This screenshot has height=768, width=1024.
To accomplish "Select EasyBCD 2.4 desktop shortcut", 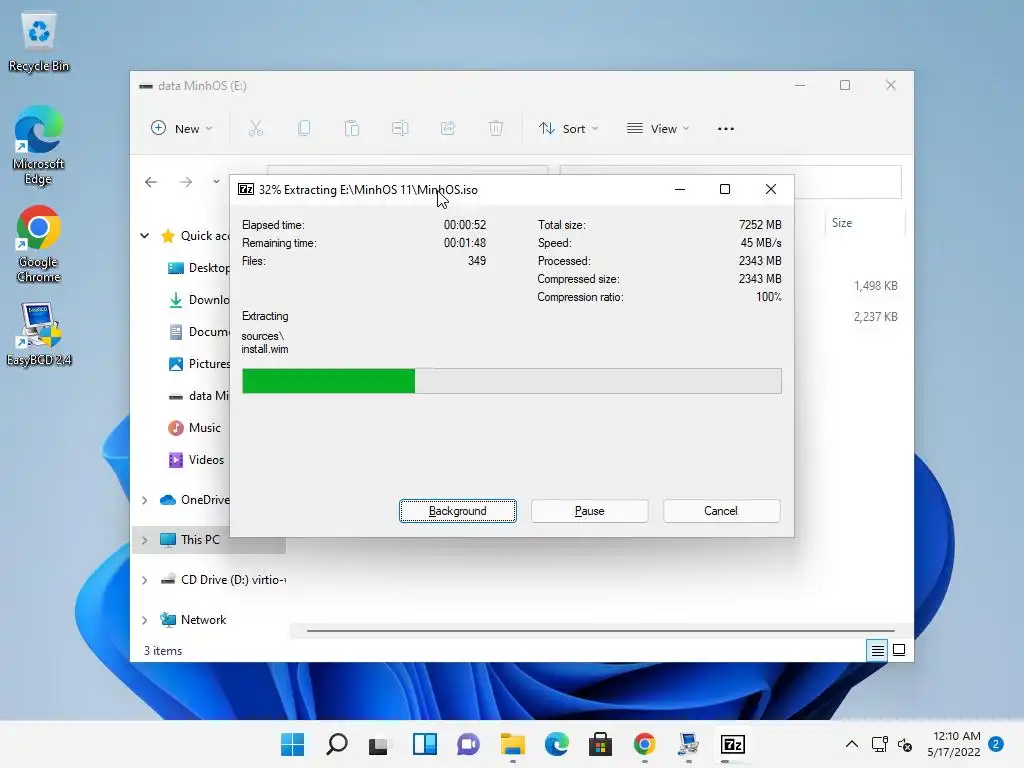I will 39,334.
